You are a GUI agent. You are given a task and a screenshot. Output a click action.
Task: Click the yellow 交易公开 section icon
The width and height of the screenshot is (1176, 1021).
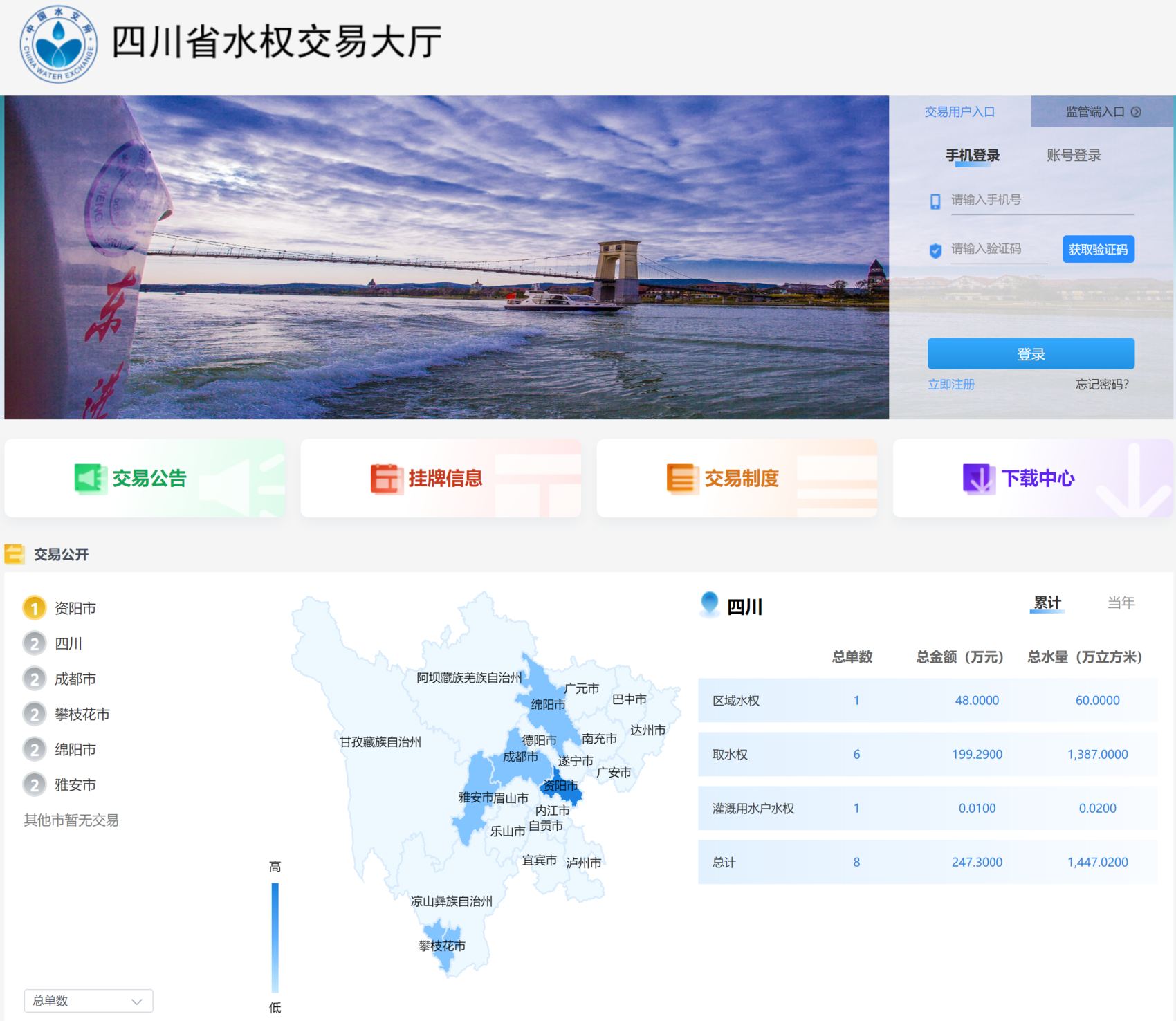(15, 554)
